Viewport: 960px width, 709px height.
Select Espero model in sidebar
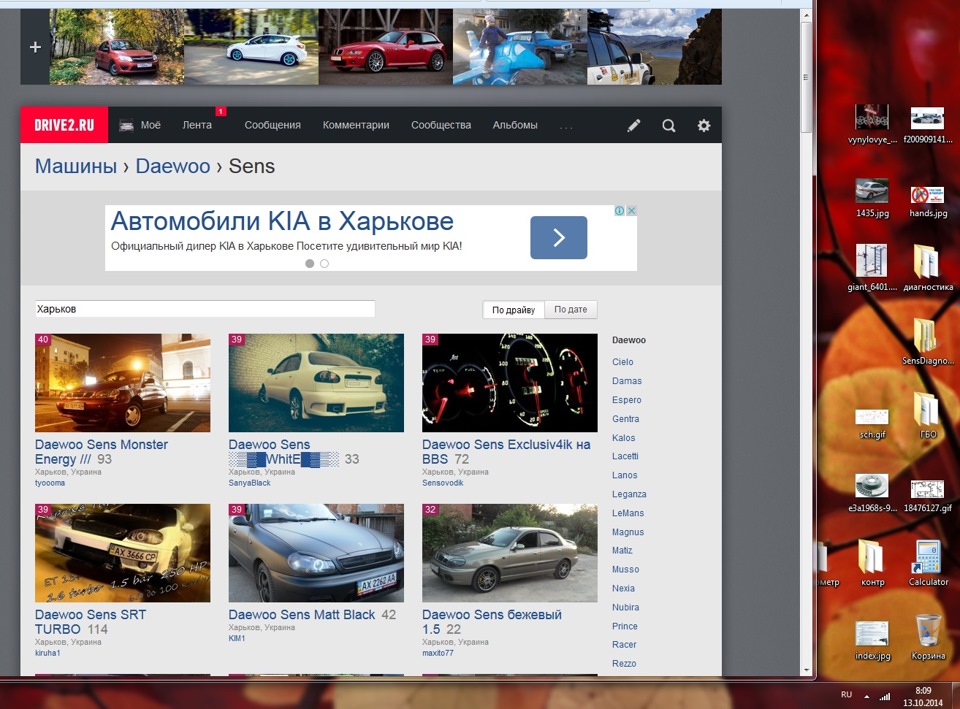pyautogui.click(x=627, y=400)
